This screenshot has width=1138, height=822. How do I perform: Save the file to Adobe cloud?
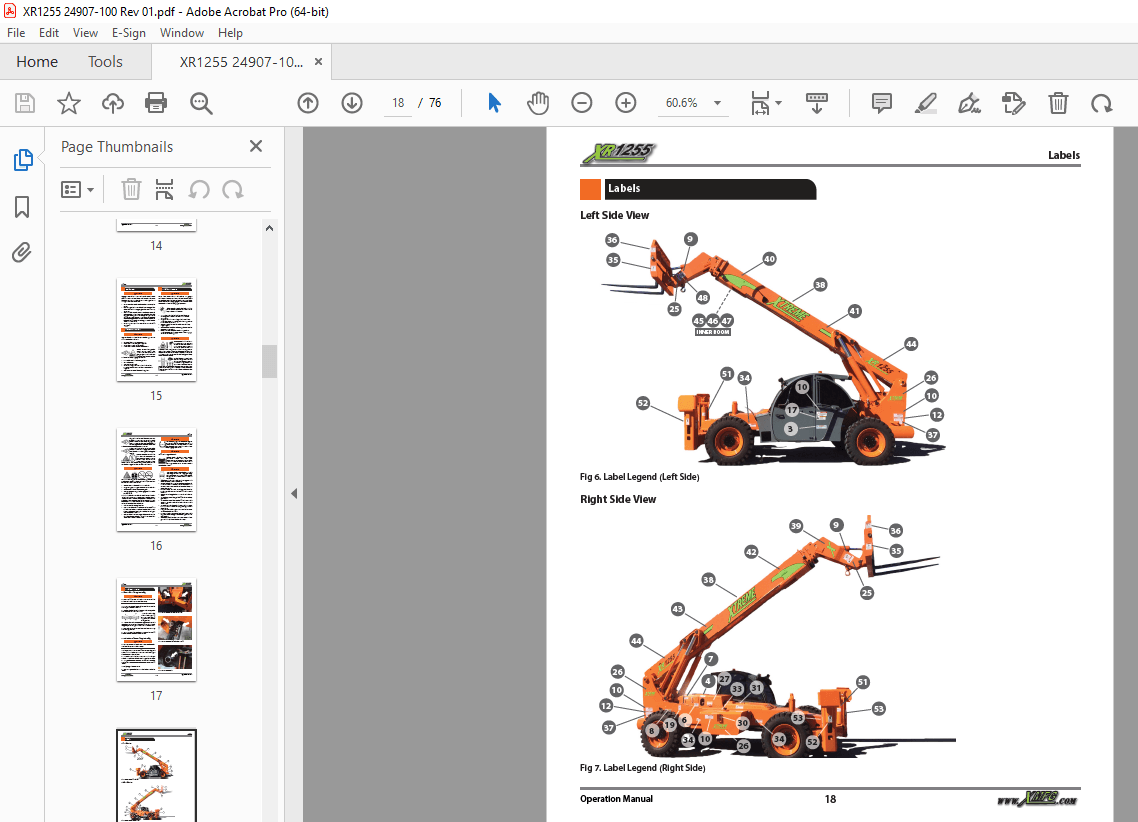tap(112, 103)
